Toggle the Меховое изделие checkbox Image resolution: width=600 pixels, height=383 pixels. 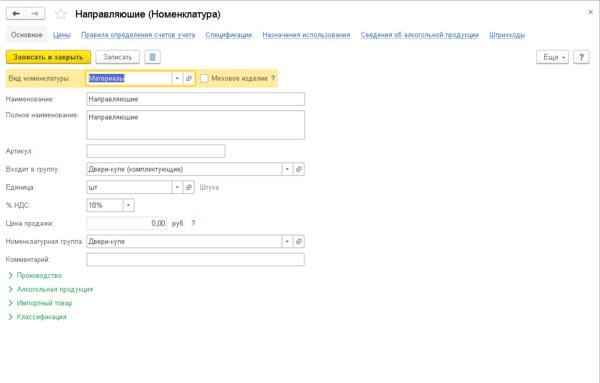click(204, 78)
